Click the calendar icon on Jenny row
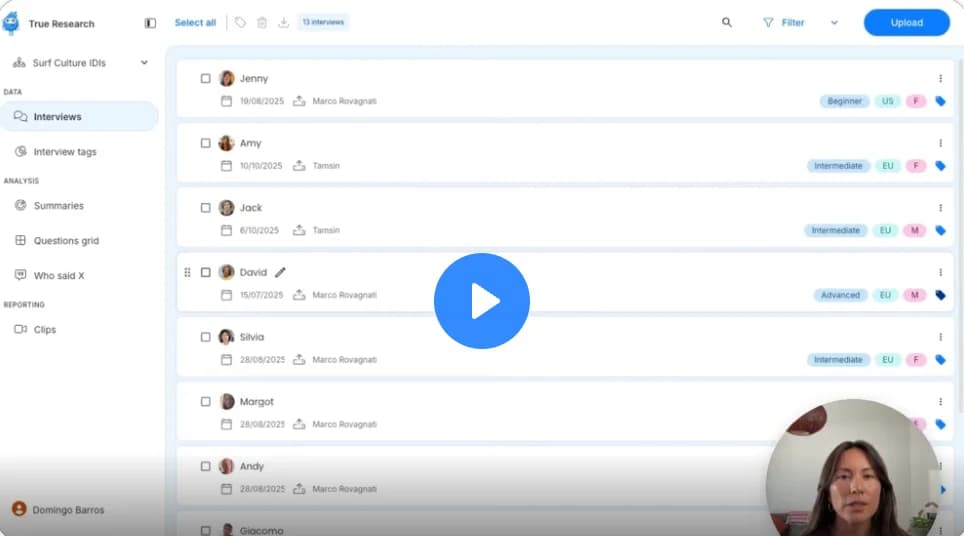 tap(226, 101)
